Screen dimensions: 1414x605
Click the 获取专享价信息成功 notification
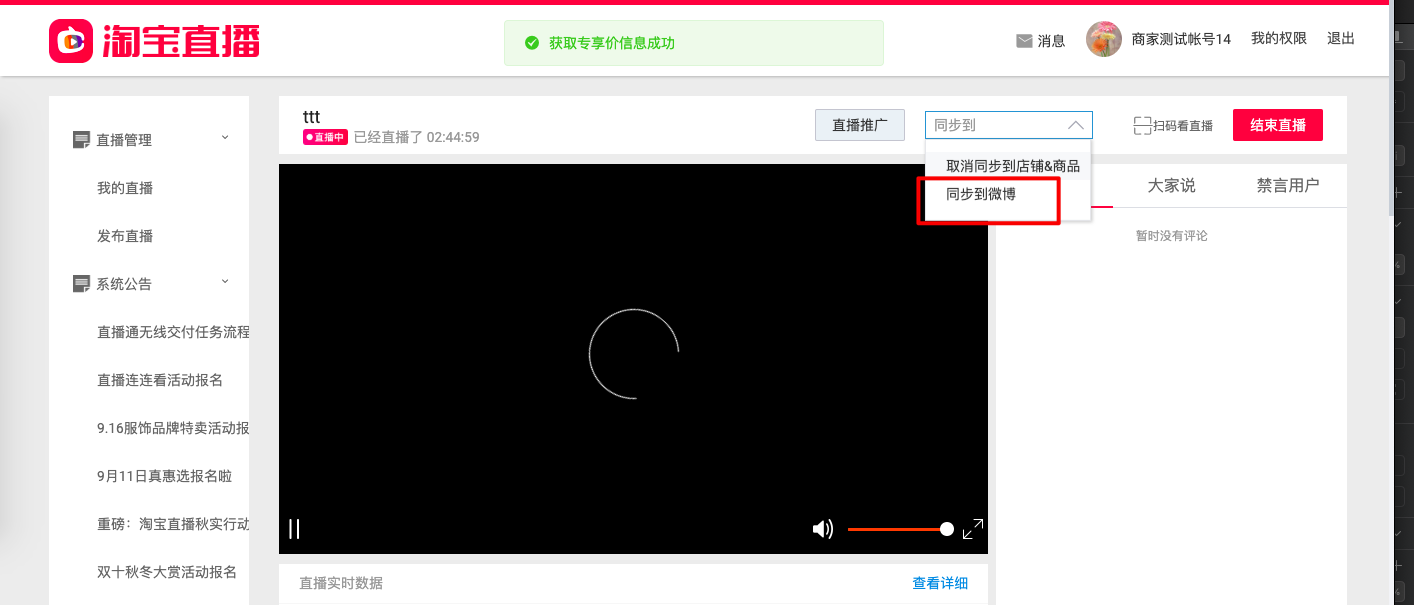[694, 43]
